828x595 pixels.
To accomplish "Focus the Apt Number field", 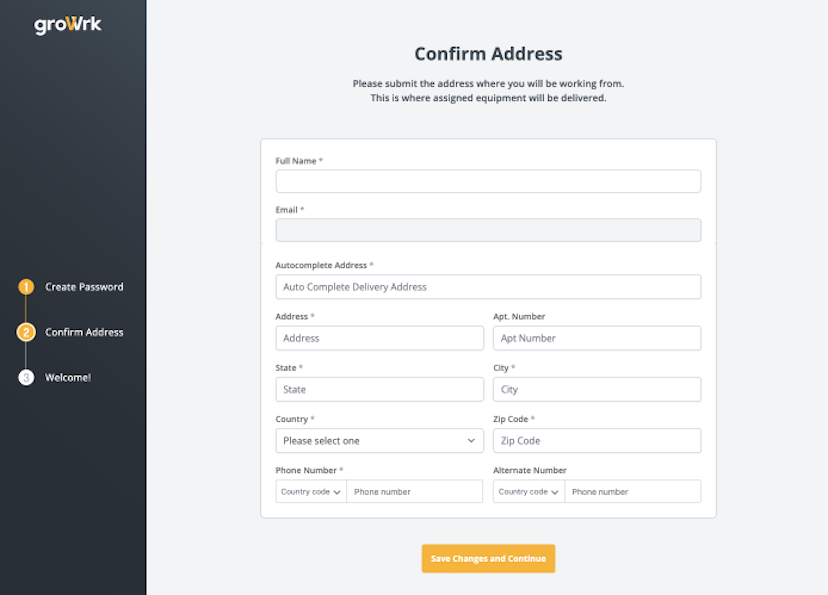I will pyautogui.click(x=597, y=338).
